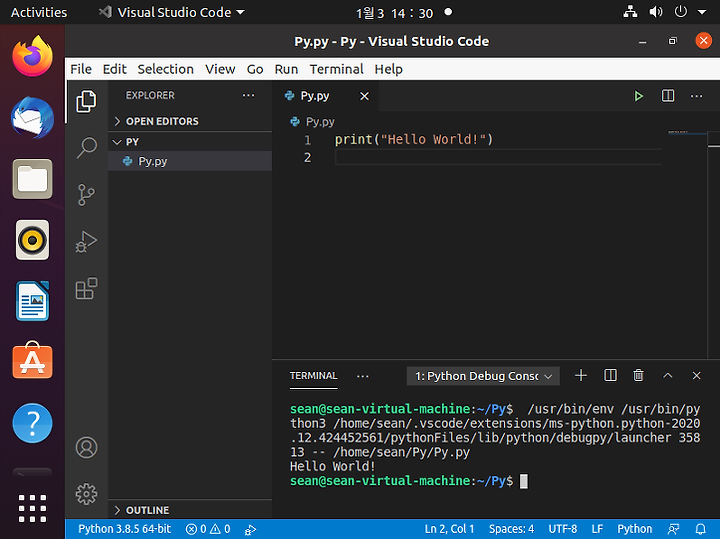Launch Thunderbird mail from the dock
Screen dimensions: 720x539
click(x=32, y=118)
